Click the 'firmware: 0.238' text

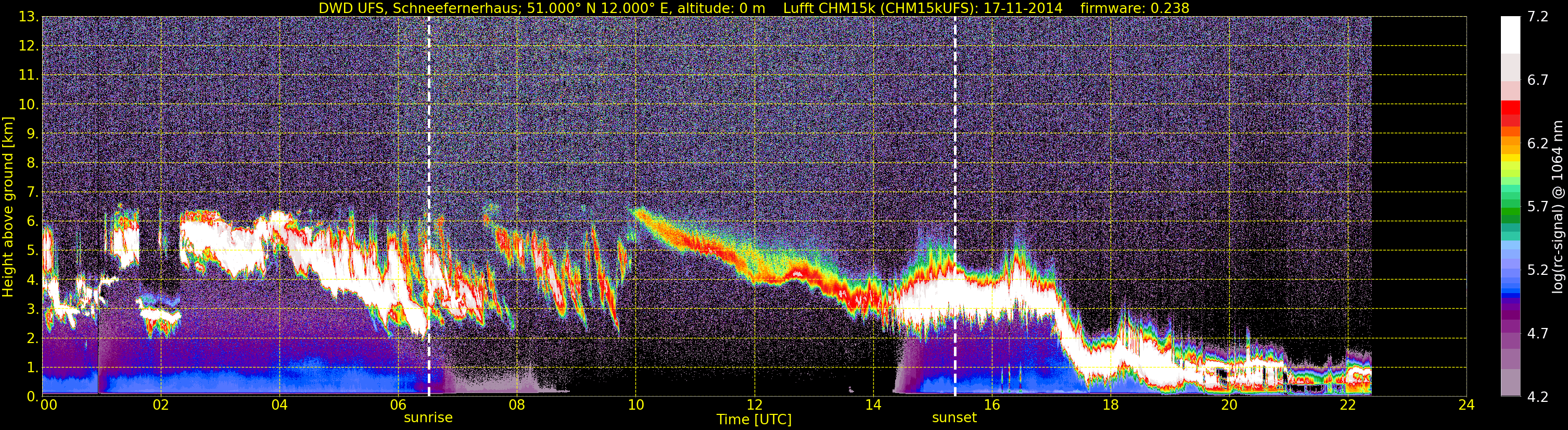click(x=1134, y=8)
